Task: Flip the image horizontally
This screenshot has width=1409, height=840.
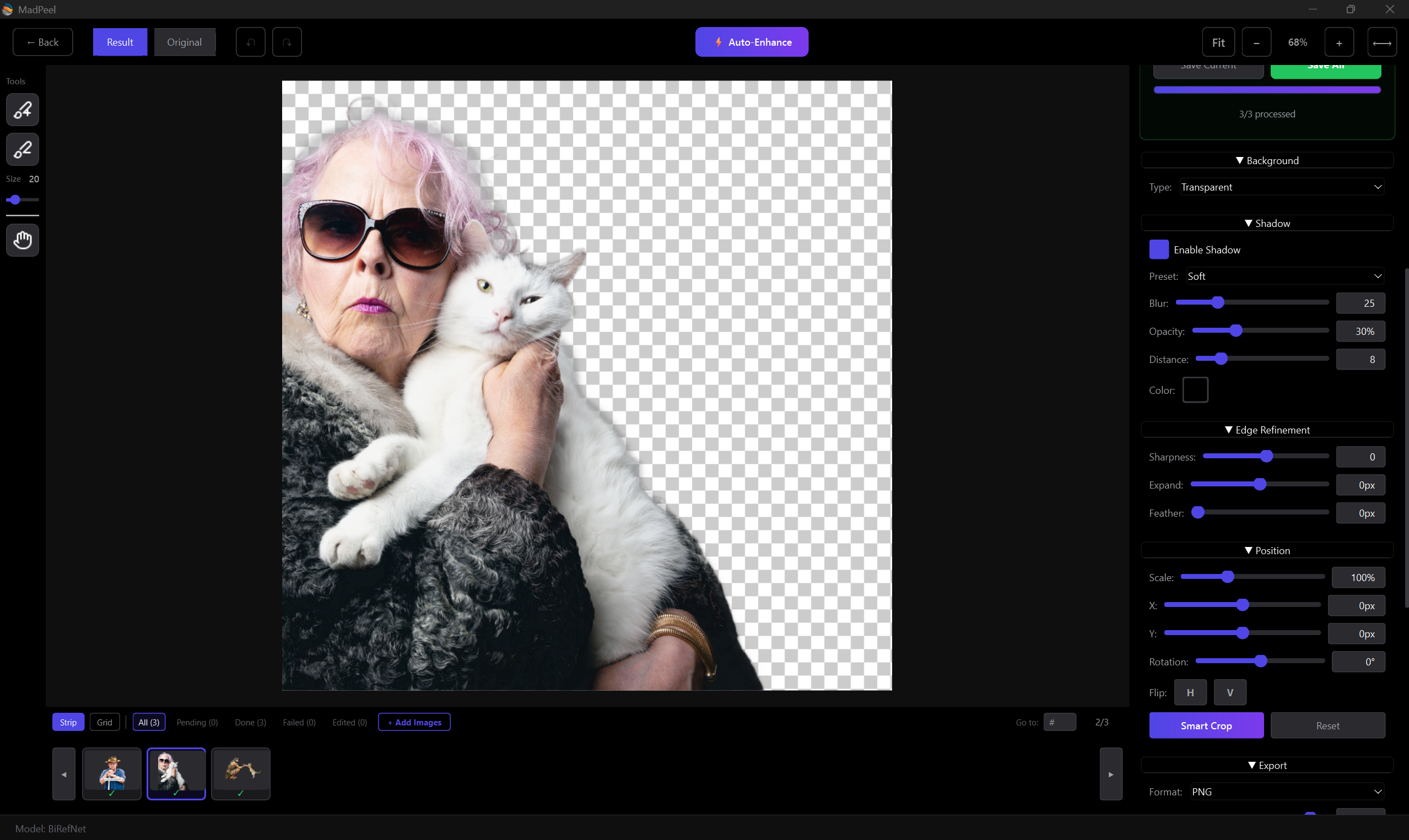Action: [x=1190, y=692]
